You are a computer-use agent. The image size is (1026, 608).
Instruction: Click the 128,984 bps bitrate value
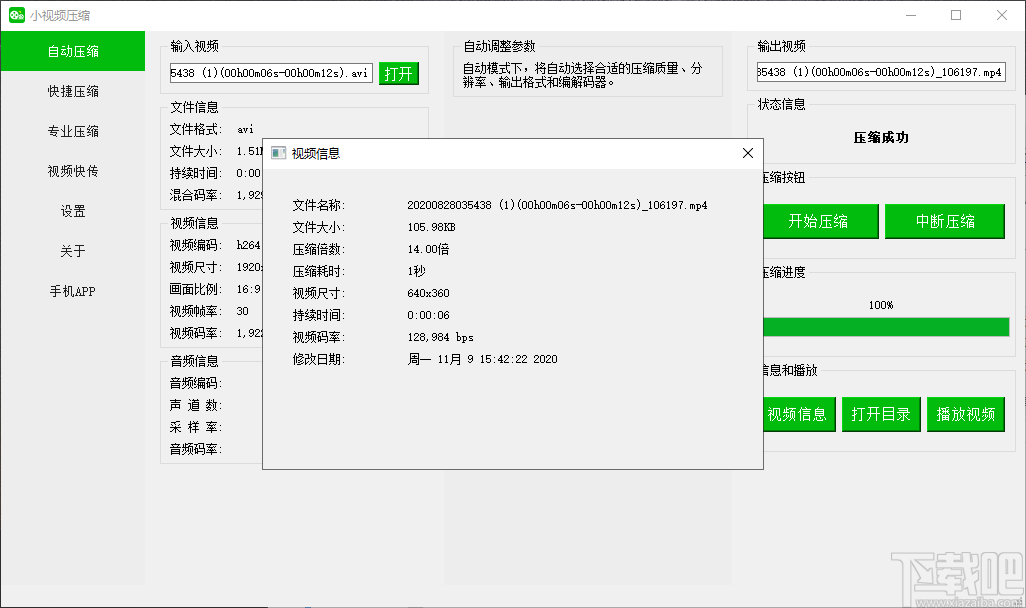pos(440,337)
